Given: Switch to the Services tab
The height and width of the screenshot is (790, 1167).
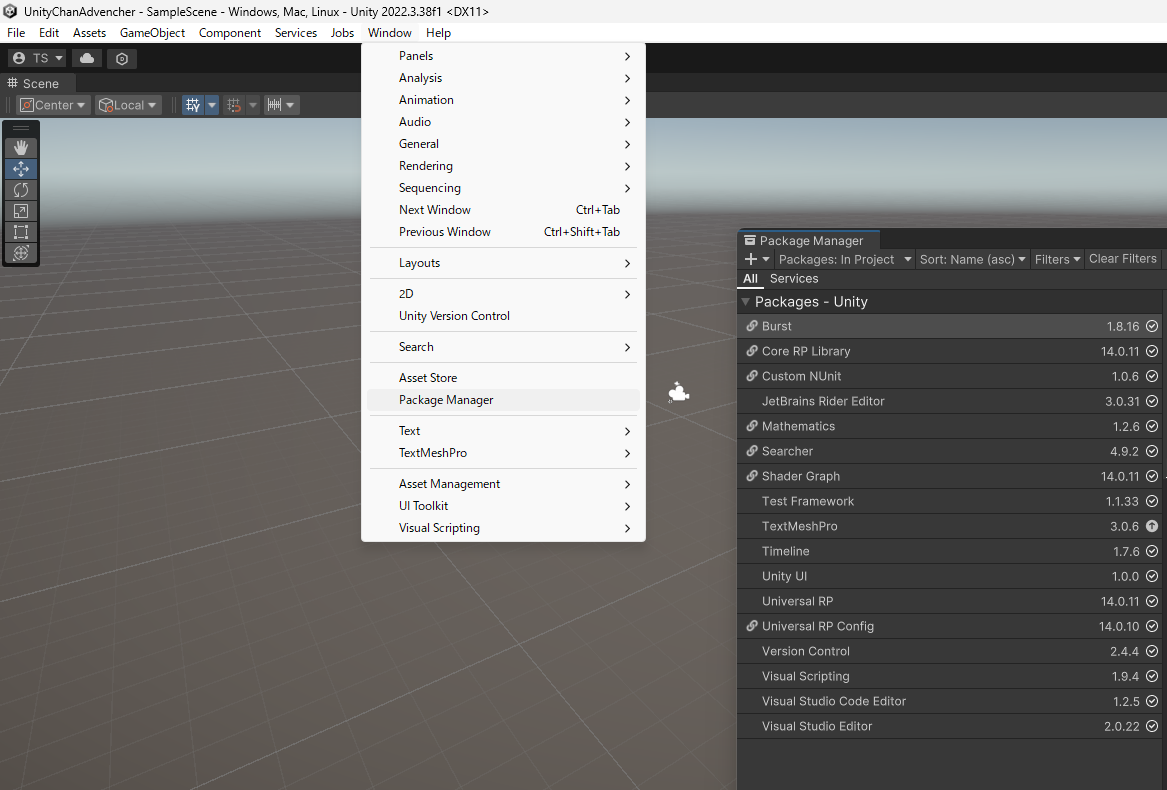Looking at the screenshot, I should [794, 279].
